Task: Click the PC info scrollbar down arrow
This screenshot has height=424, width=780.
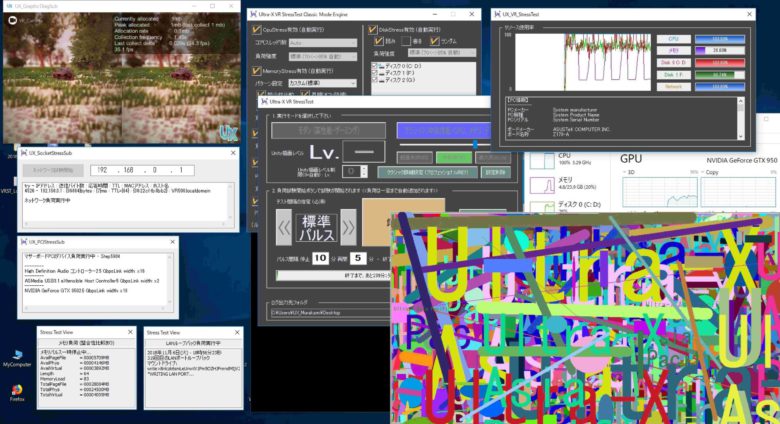Action: click(x=741, y=136)
